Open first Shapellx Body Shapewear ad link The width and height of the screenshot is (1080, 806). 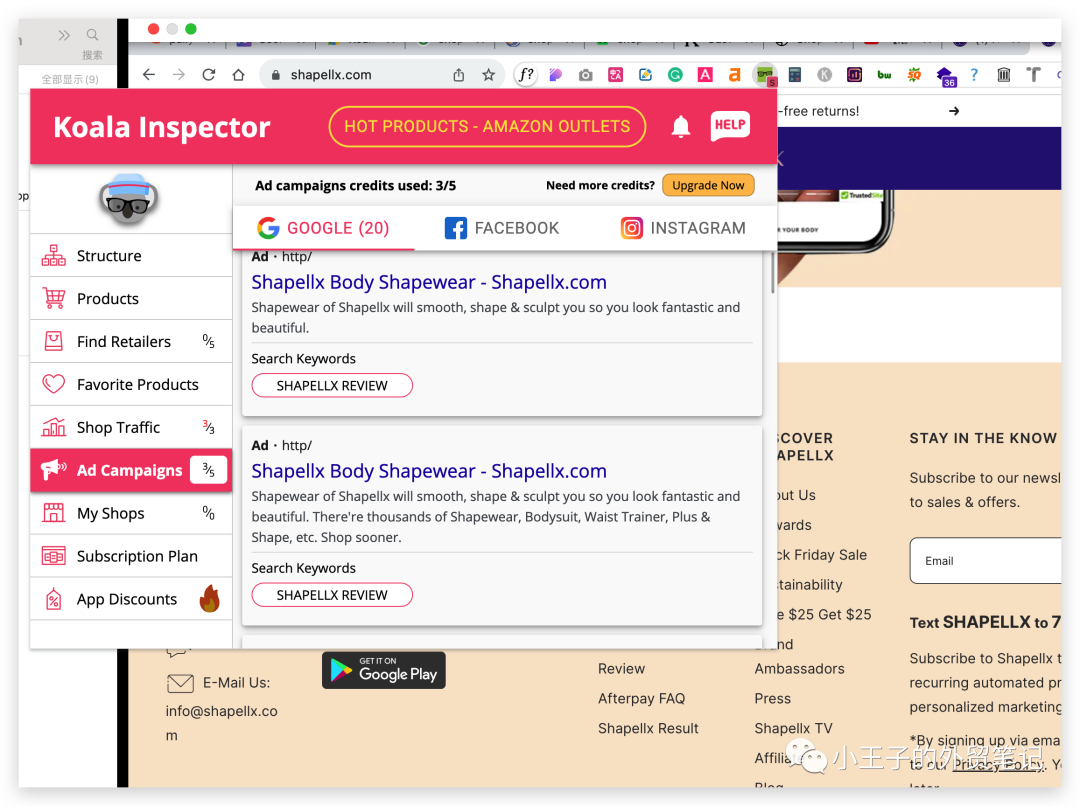point(428,282)
